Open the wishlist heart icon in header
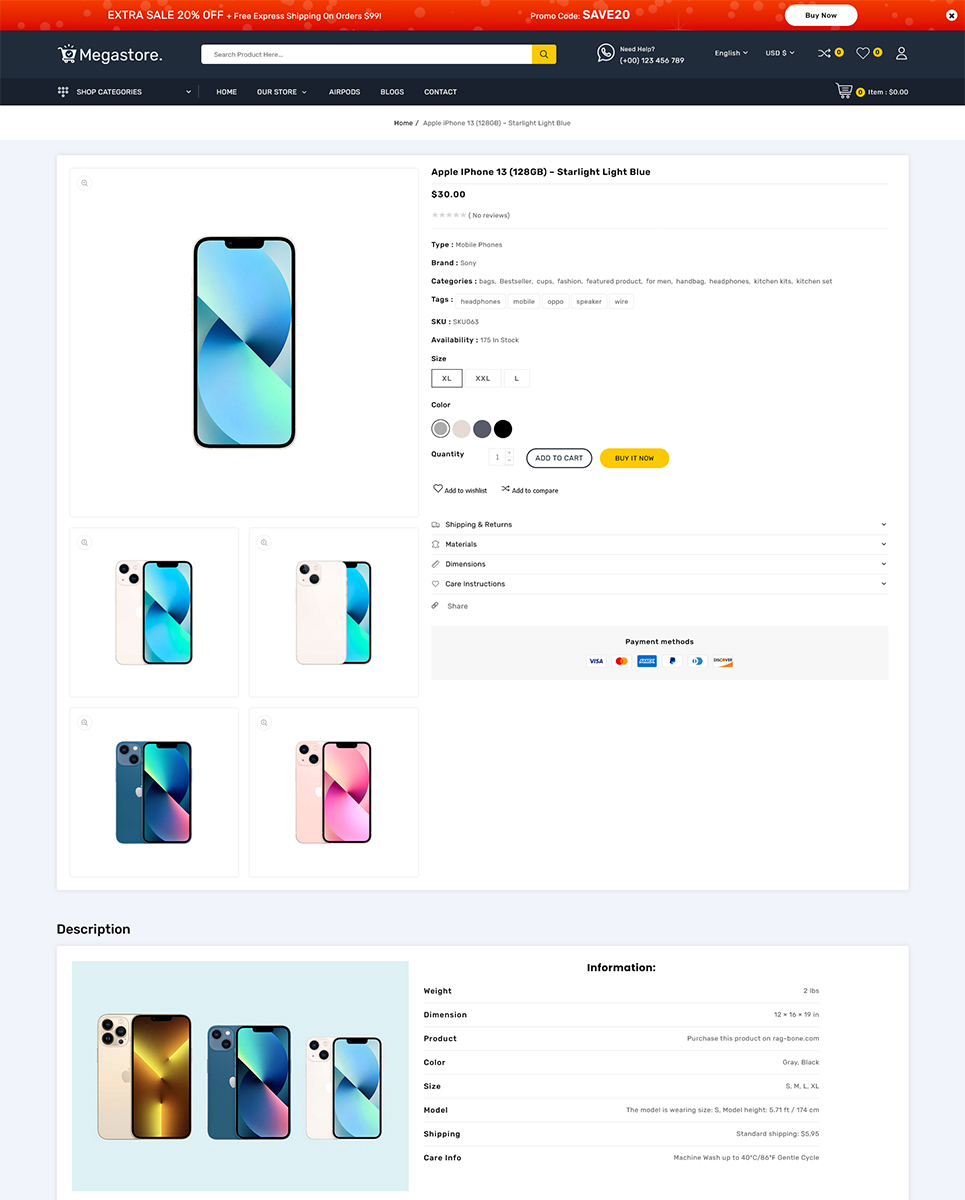Image resolution: width=965 pixels, height=1200 pixels. (x=863, y=53)
